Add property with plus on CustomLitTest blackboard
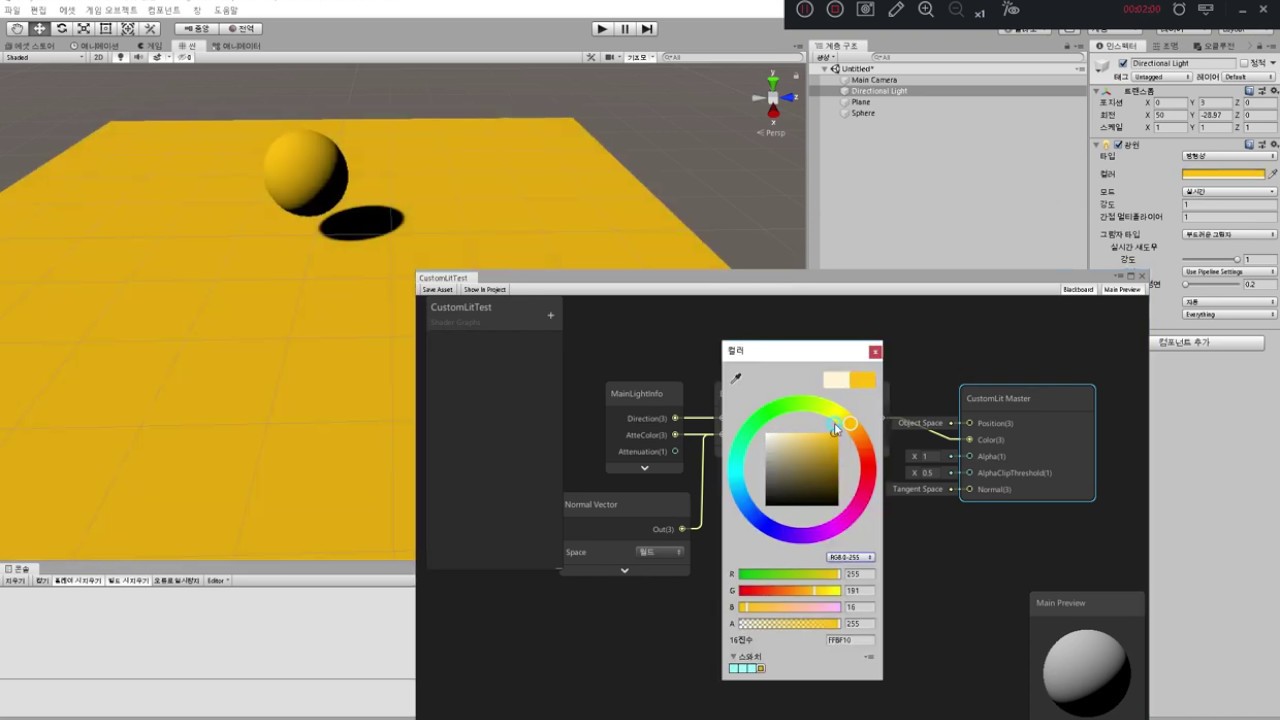1280x720 pixels. pos(550,315)
